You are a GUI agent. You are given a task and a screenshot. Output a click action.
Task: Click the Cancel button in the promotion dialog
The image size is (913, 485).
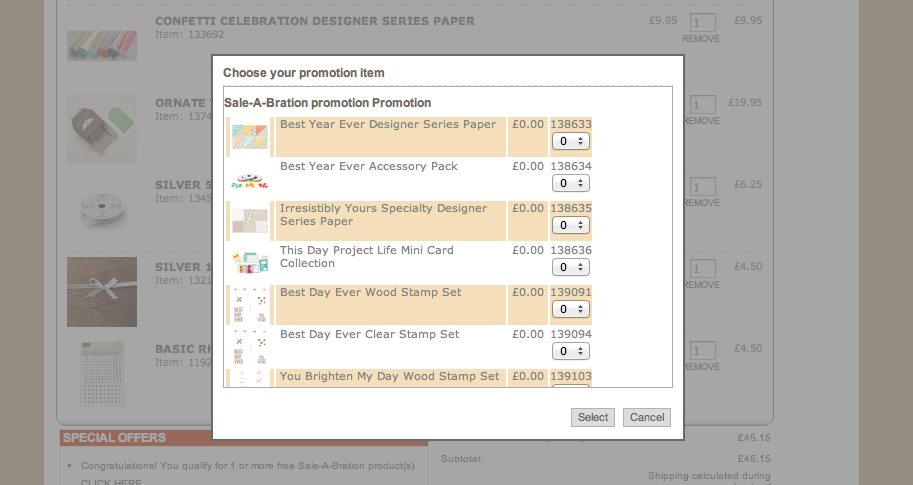647,417
